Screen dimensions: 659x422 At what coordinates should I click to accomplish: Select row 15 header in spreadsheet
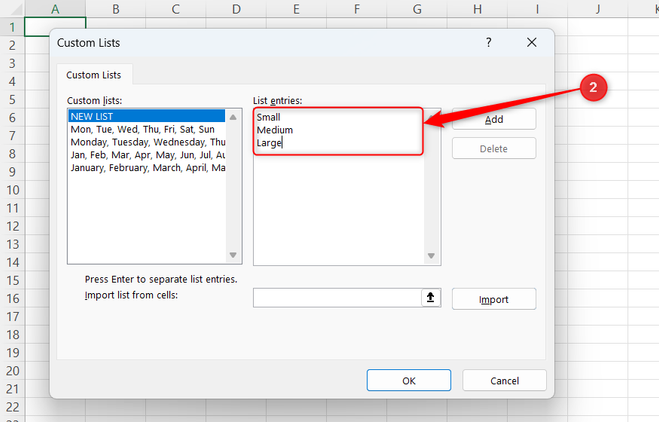tap(12, 280)
